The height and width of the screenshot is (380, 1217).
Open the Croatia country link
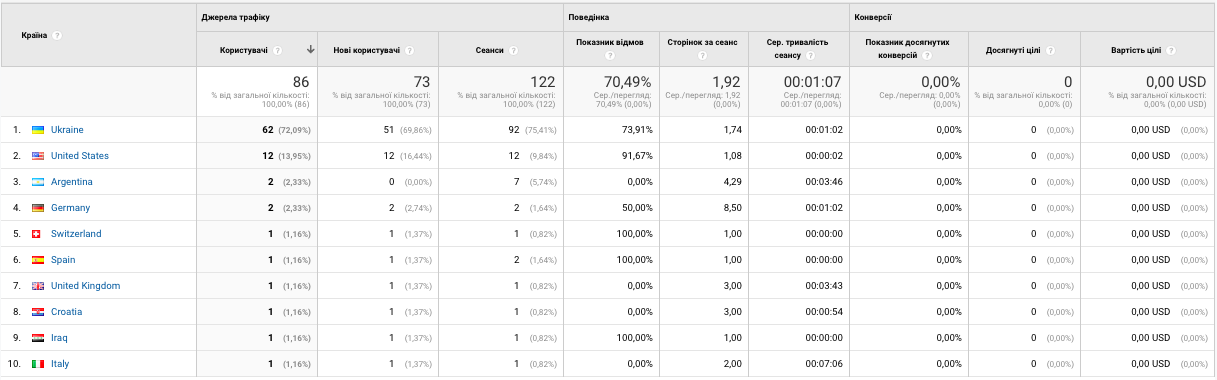pos(66,312)
